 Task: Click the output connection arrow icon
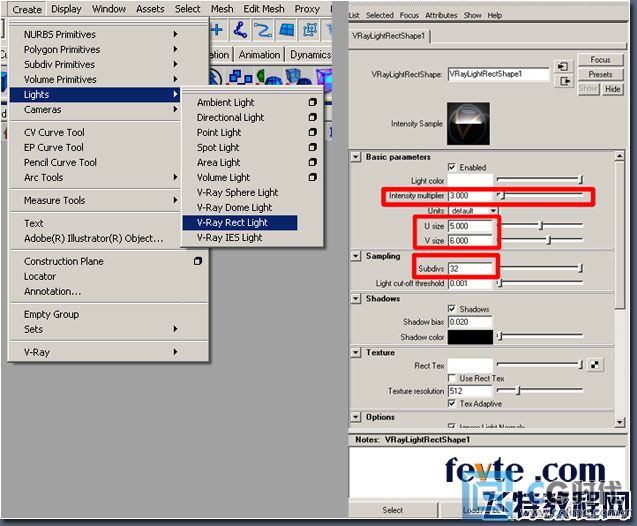pos(563,81)
